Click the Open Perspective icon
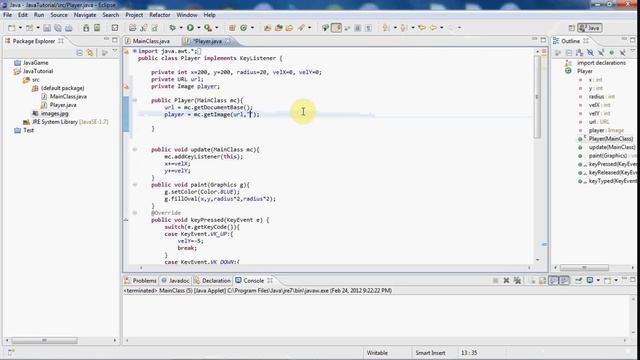Image resolution: width=640 pixels, height=360 pixels. [x=572, y=28]
